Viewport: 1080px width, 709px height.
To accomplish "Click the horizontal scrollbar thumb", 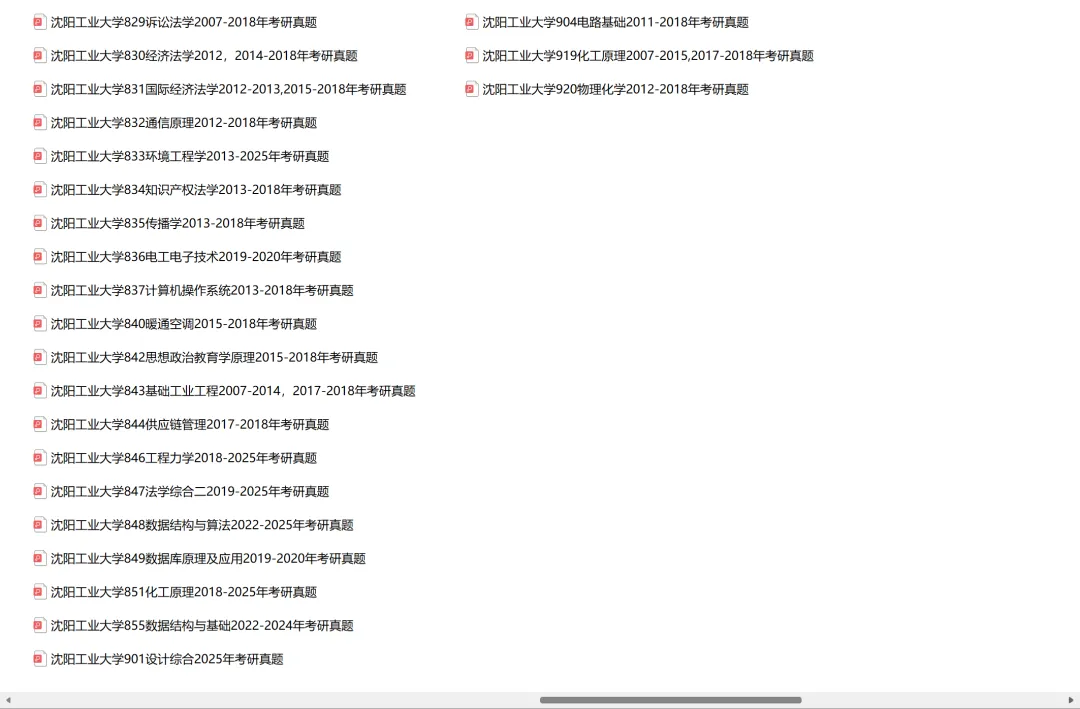I will point(670,700).
